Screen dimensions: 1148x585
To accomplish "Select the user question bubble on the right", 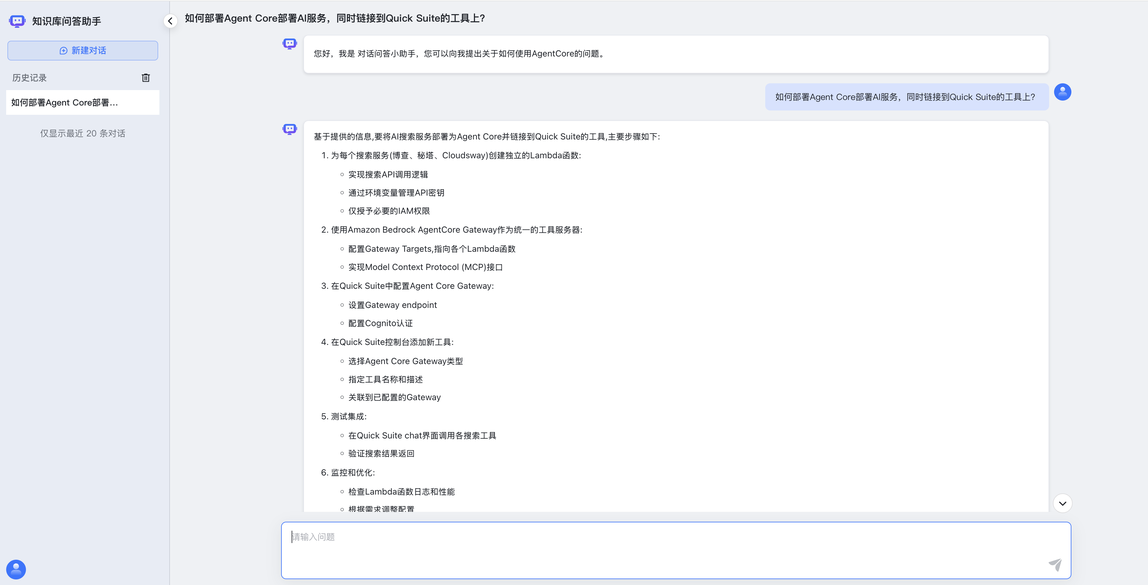I will 906,97.
